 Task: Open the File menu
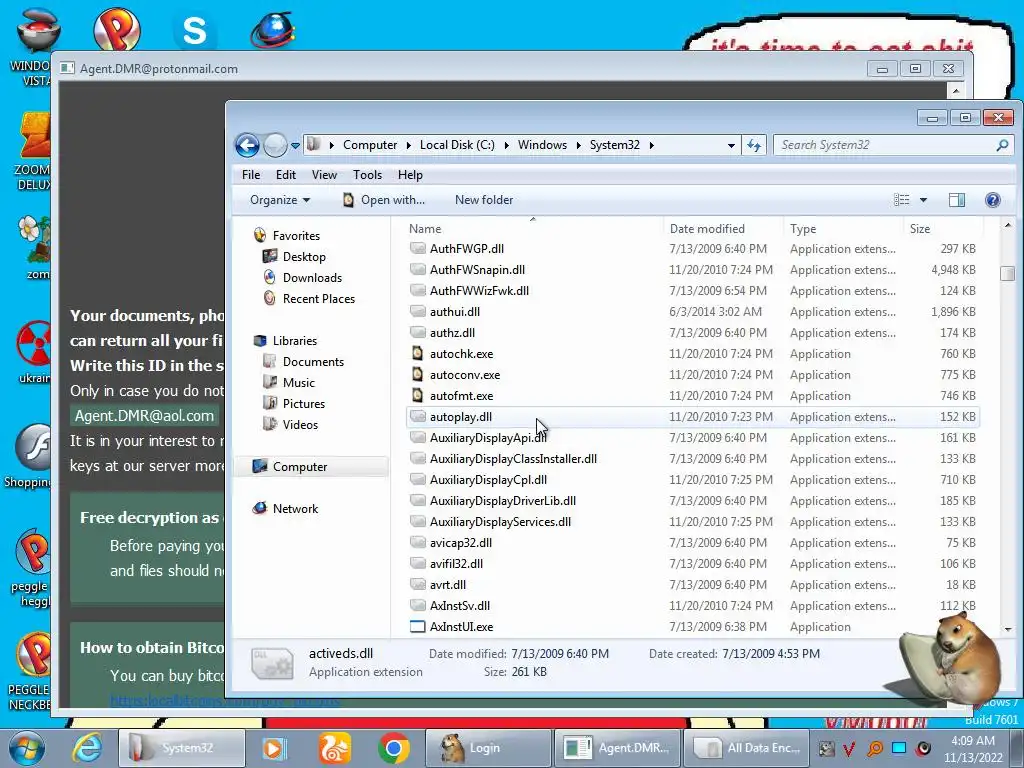tap(251, 175)
